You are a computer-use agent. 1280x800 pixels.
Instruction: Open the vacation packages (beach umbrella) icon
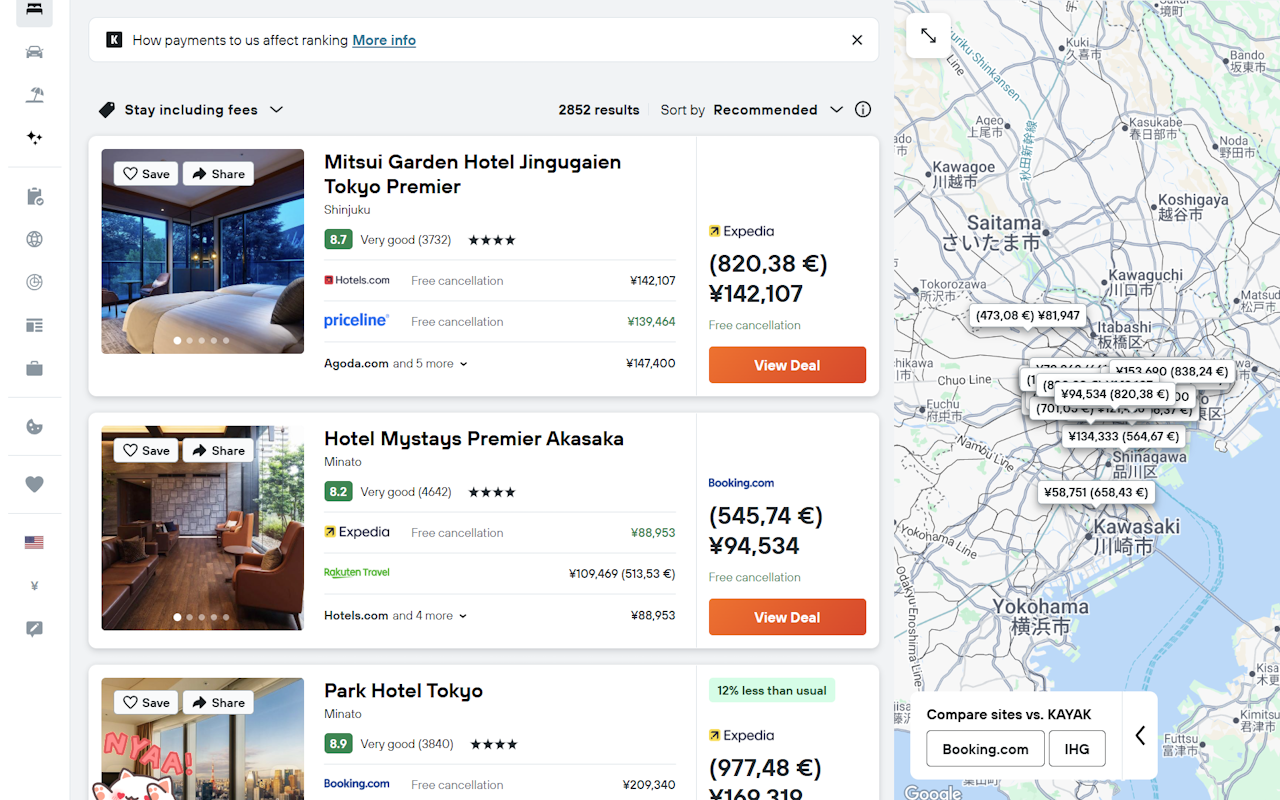pos(34,94)
